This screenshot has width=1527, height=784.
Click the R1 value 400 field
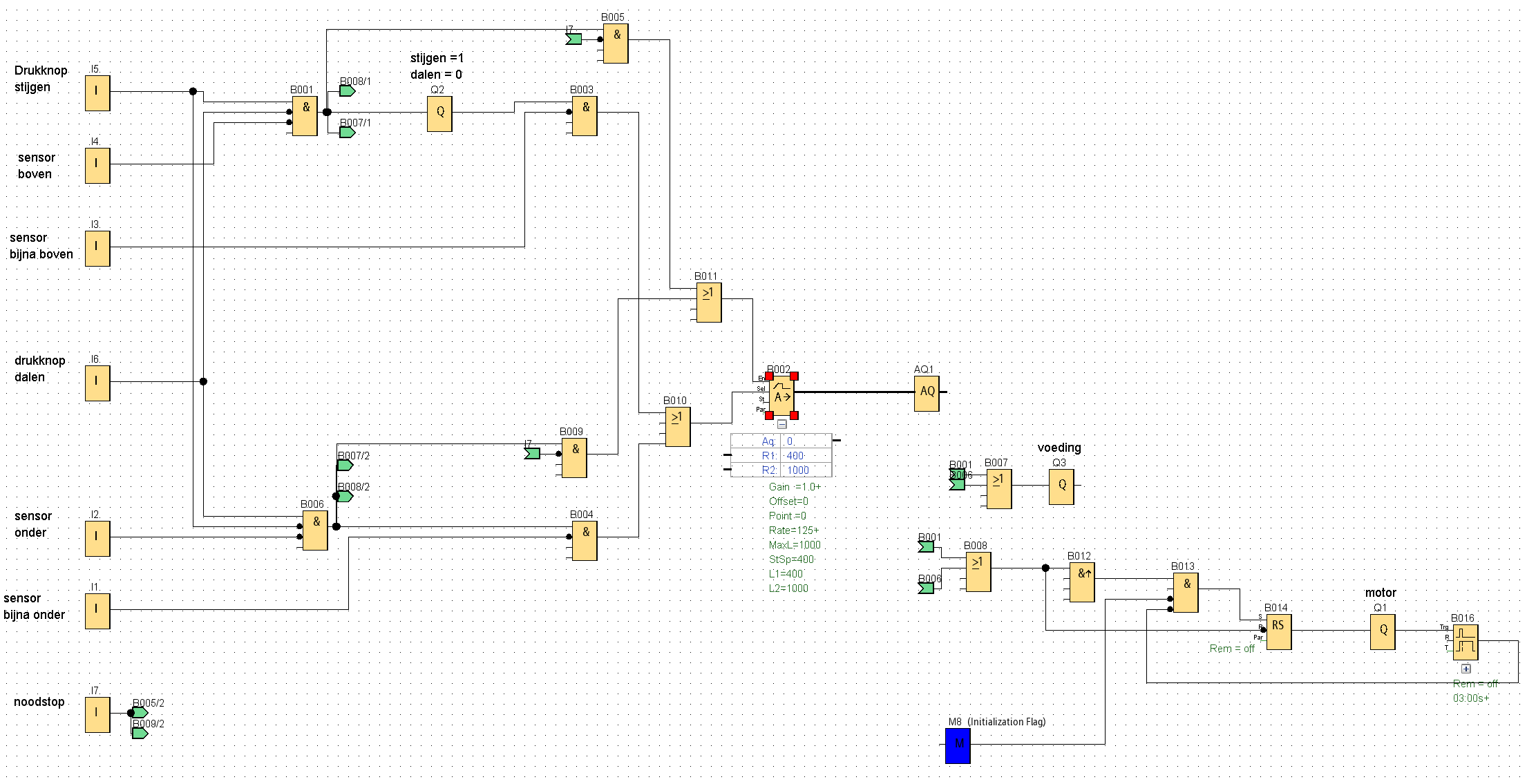coord(806,456)
